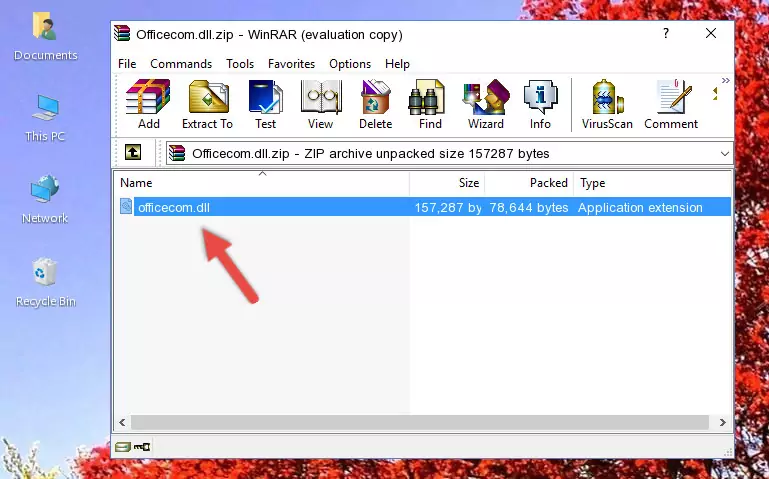Click the WinRAR title bar icon
Screen dimensions: 769x479
coord(122,33)
